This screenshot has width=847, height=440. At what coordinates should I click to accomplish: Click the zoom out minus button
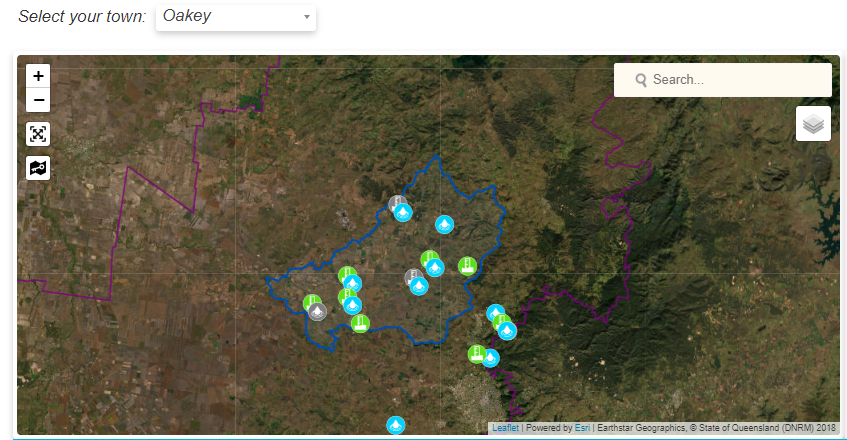38,100
